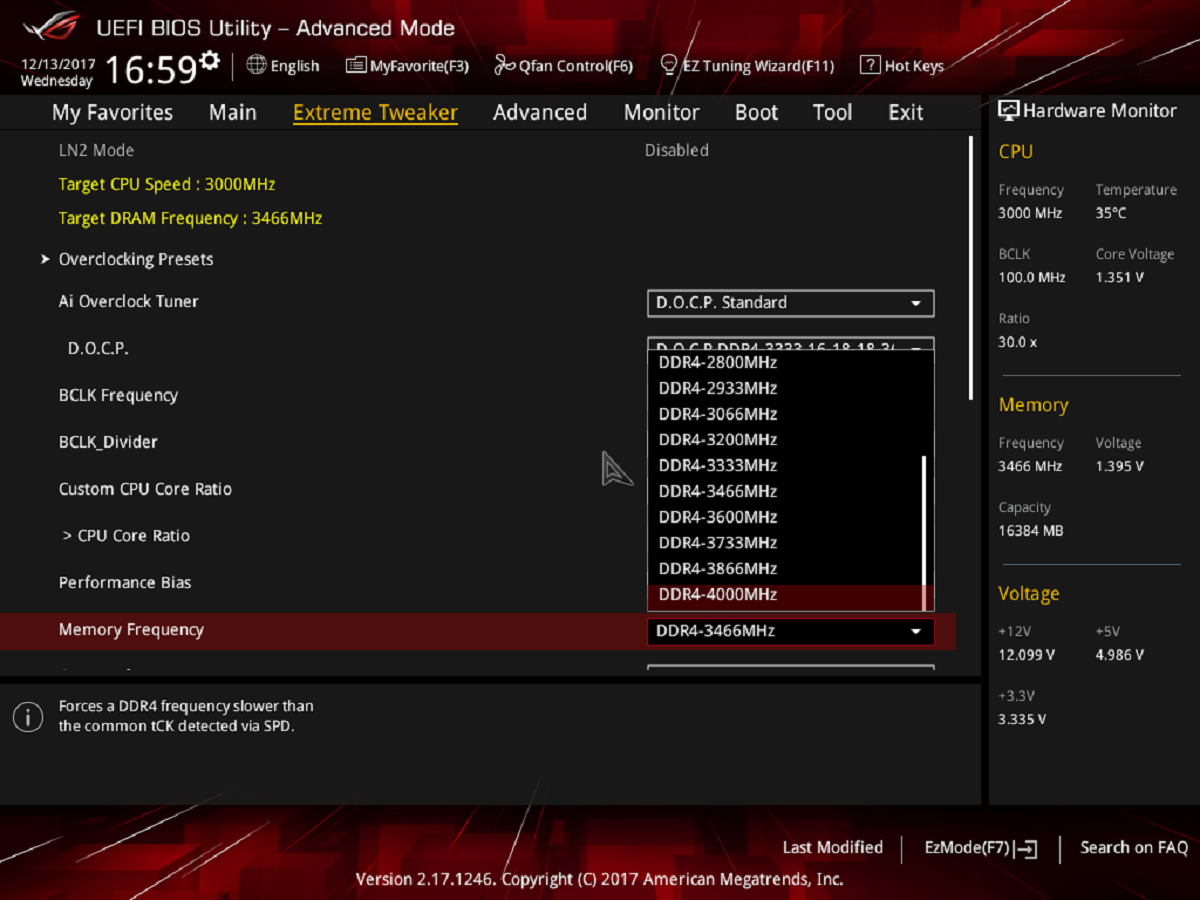The height and width of the screenshot is (900, 1200).
Task: Click the EzMode exit arrow icon
Action: [1026, 849]
